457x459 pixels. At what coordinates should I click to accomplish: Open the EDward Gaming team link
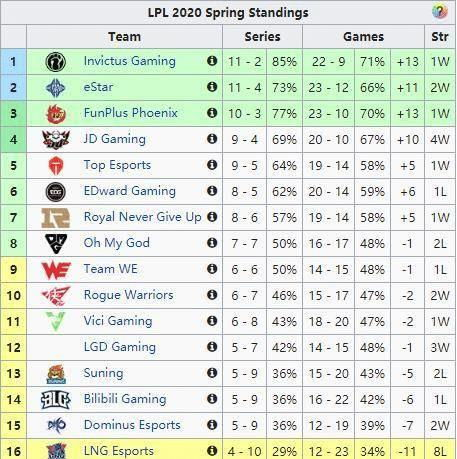click(x=130, y=191)
